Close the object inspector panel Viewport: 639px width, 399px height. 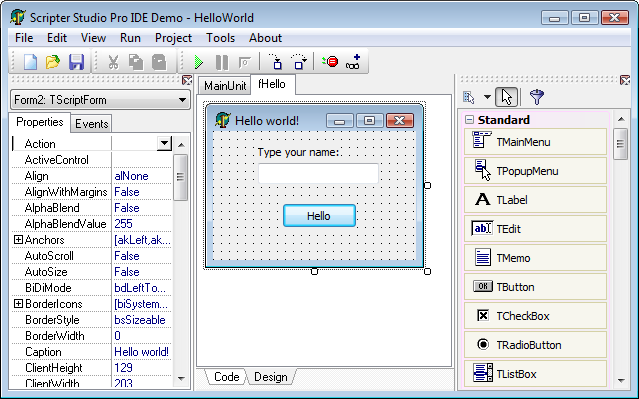point(187,80)
